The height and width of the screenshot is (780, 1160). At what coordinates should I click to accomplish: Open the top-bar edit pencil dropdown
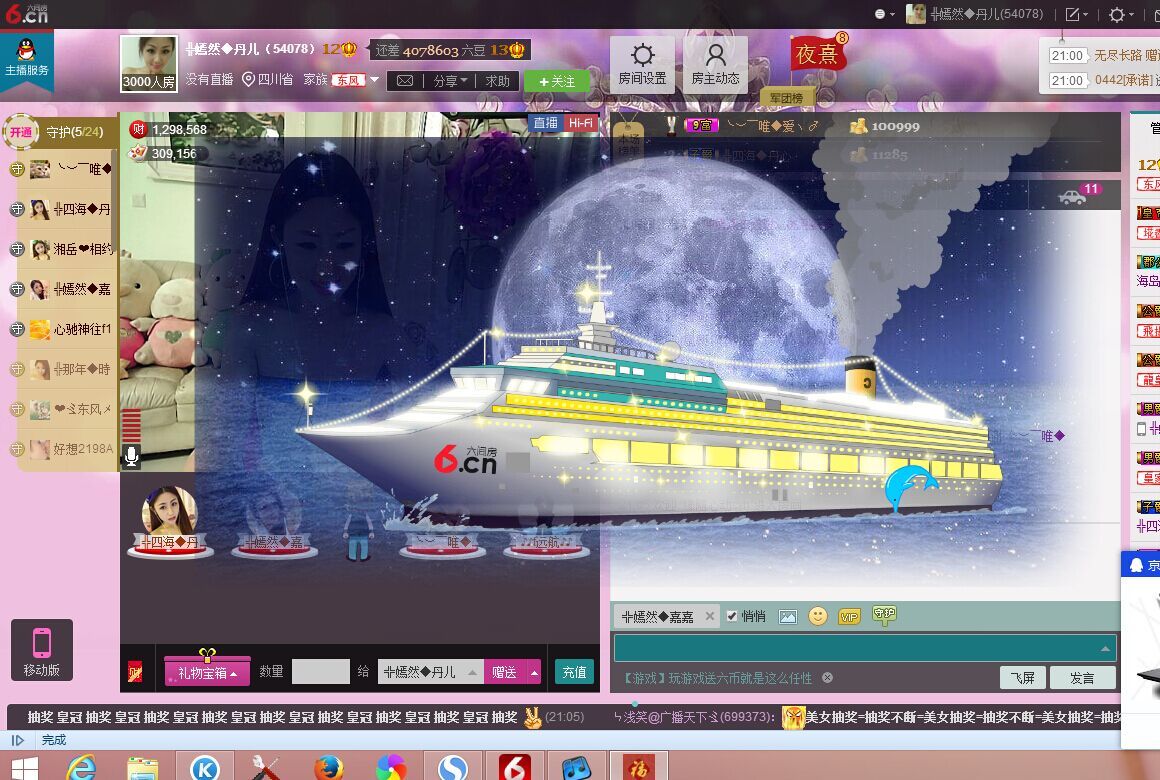[1076, 14]
